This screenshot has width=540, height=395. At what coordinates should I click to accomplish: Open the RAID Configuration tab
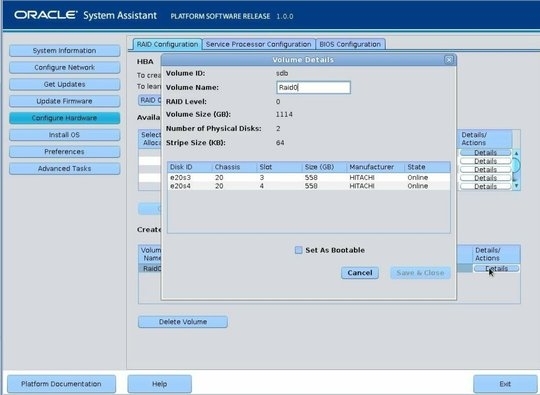167,44
